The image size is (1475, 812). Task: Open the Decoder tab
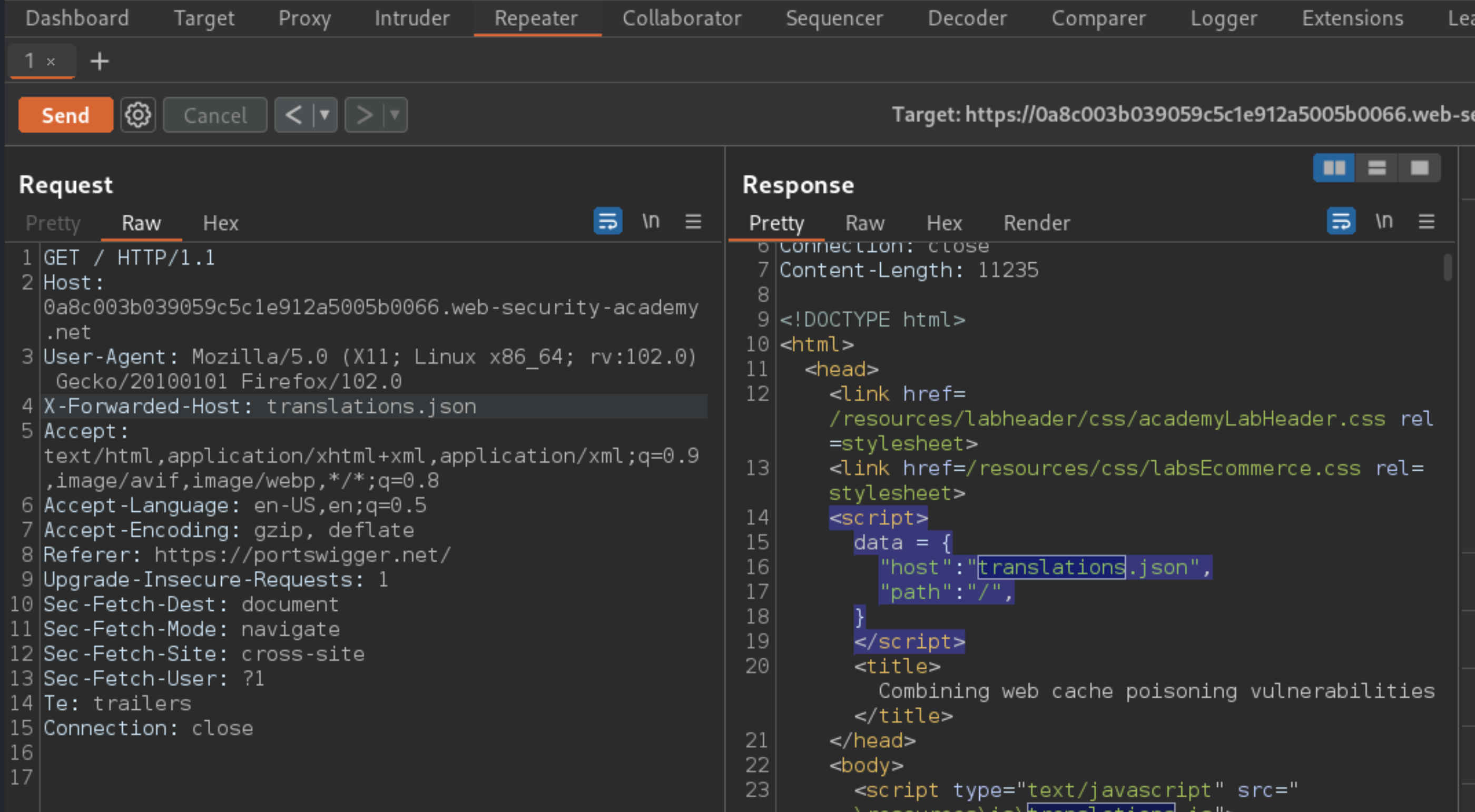point(967,18)
